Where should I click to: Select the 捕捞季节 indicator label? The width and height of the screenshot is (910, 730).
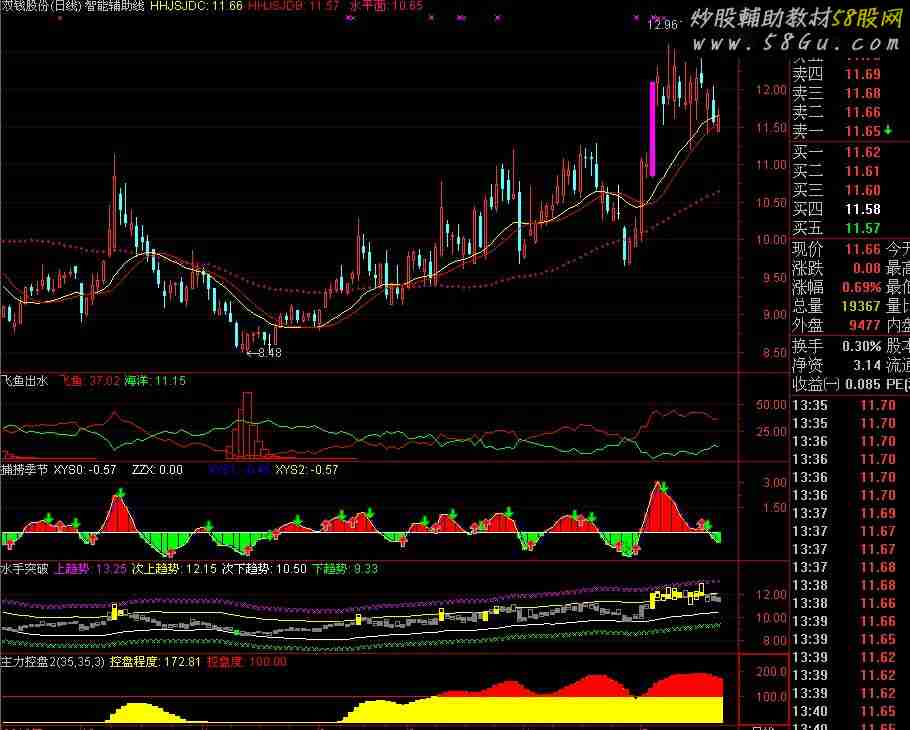(x=25, y=468)
